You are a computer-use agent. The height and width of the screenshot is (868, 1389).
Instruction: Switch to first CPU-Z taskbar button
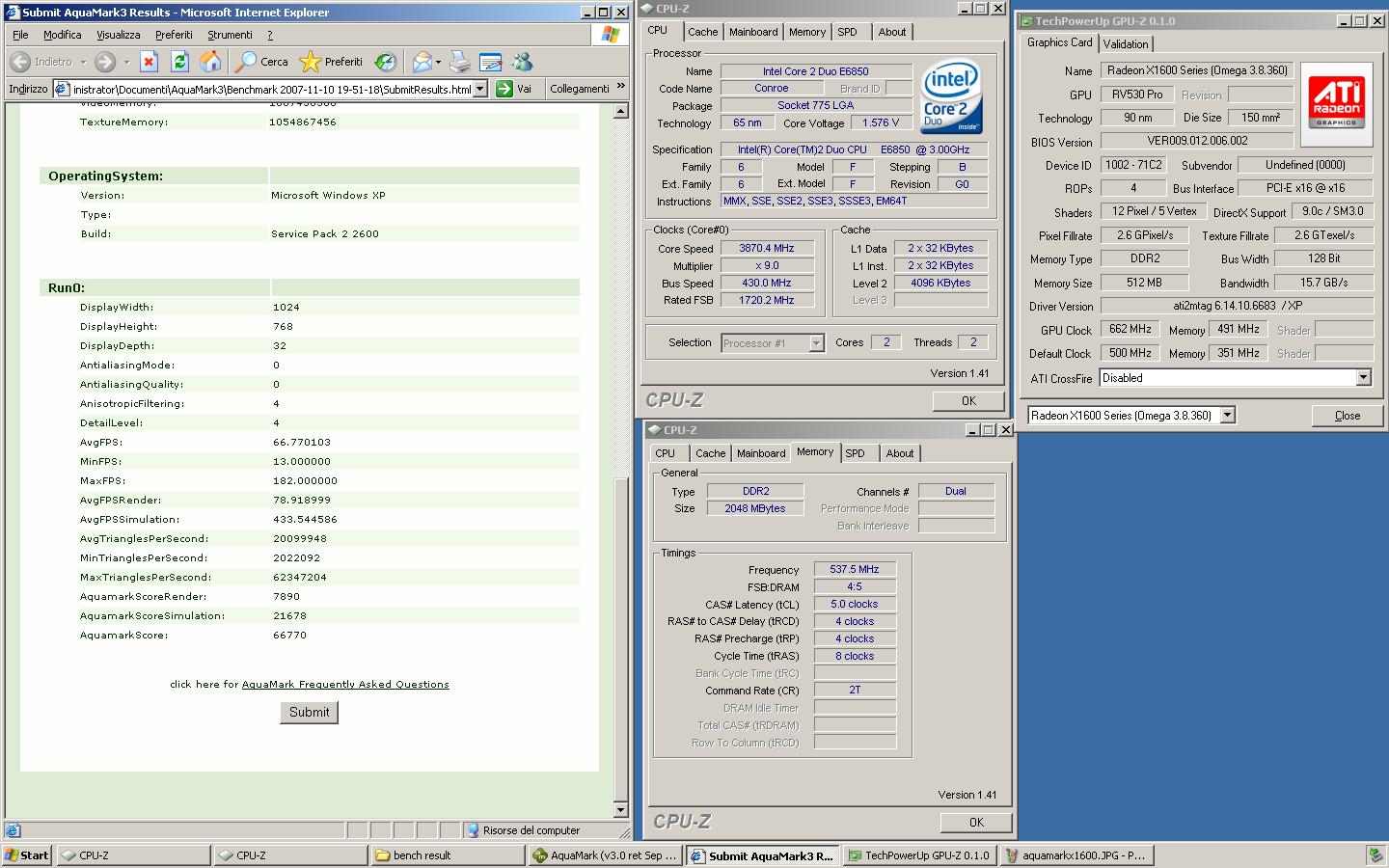tap(133, 854)
